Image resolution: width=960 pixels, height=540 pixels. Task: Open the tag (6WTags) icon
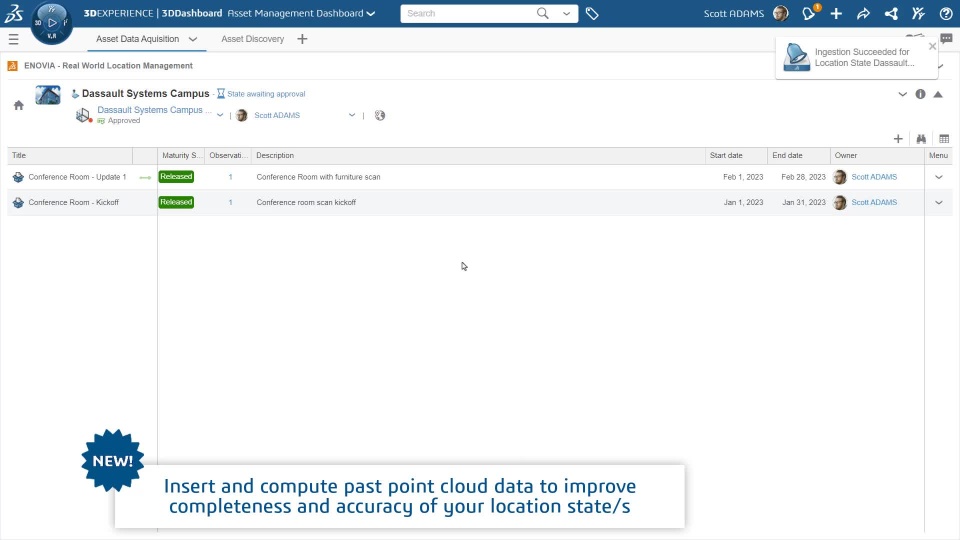tap(592, 13)
